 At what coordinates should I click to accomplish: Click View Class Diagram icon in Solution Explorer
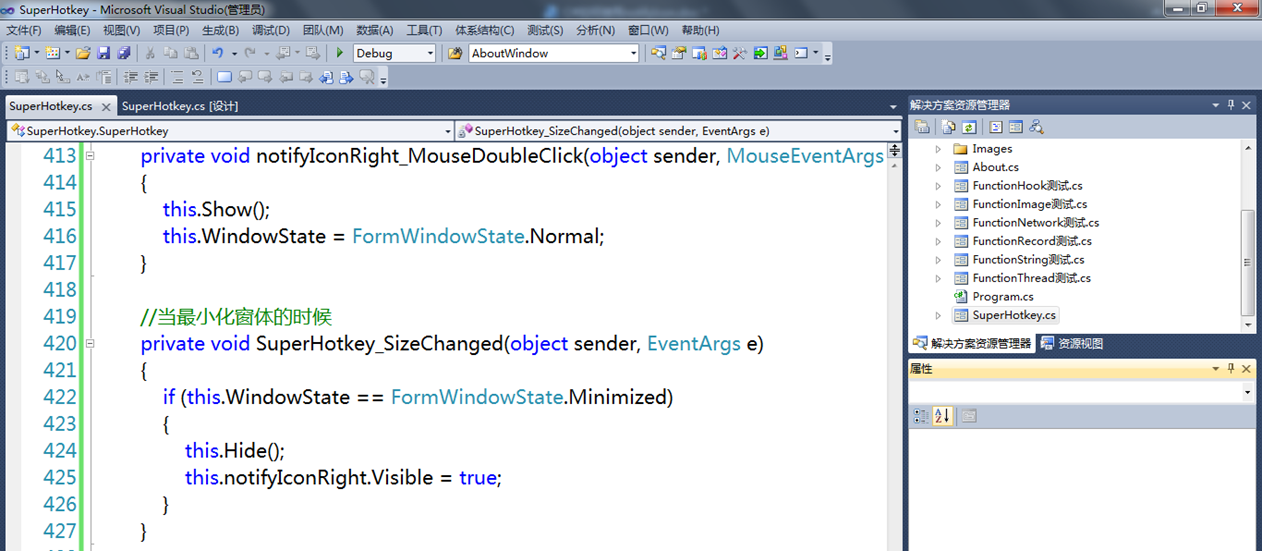coord(1036,127)
